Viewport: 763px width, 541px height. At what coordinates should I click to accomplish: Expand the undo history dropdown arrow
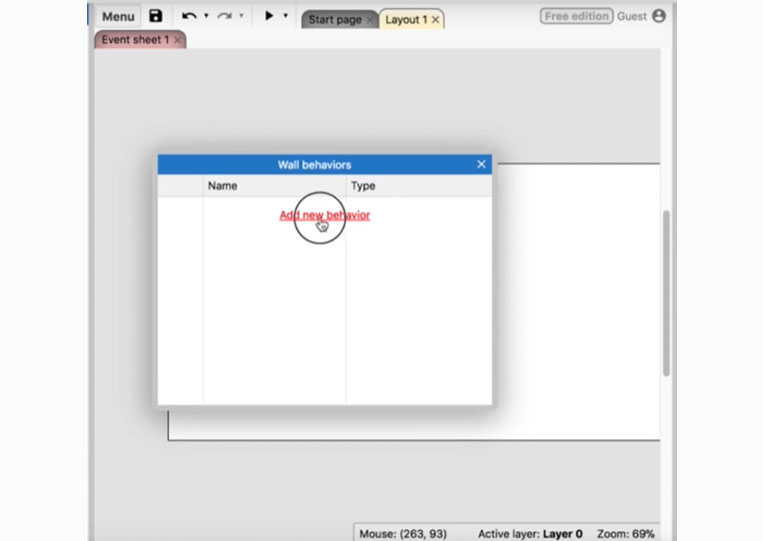206,16
